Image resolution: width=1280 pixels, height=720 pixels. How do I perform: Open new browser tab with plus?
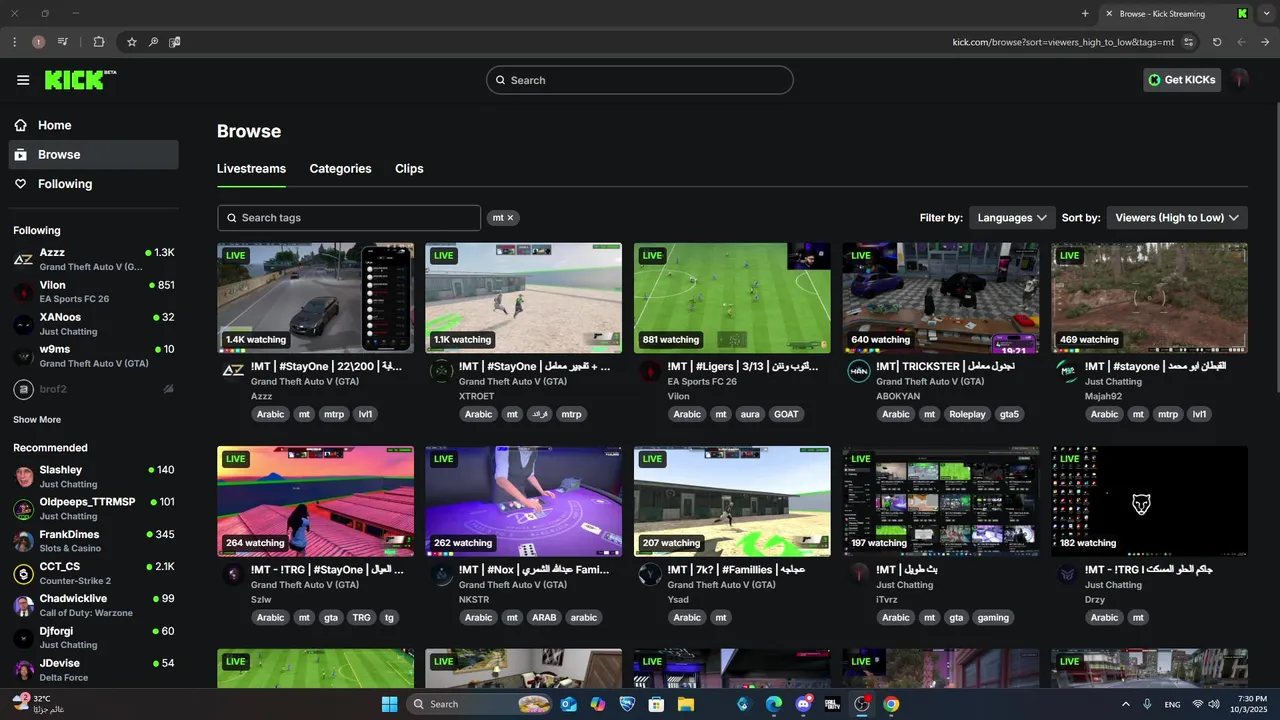(x=1085, y=14)
